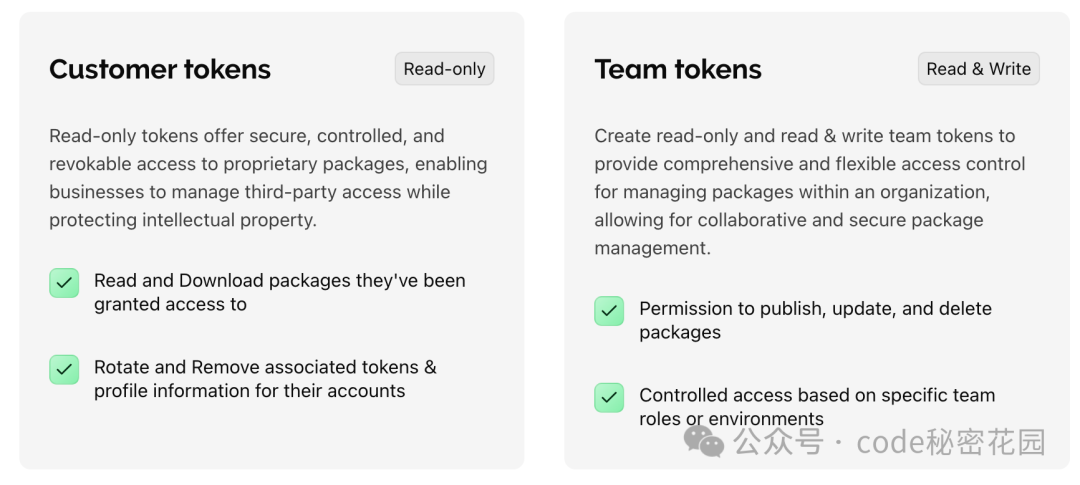
Task: Click blank space under Team tokens heading
Action: coord(817,105)
